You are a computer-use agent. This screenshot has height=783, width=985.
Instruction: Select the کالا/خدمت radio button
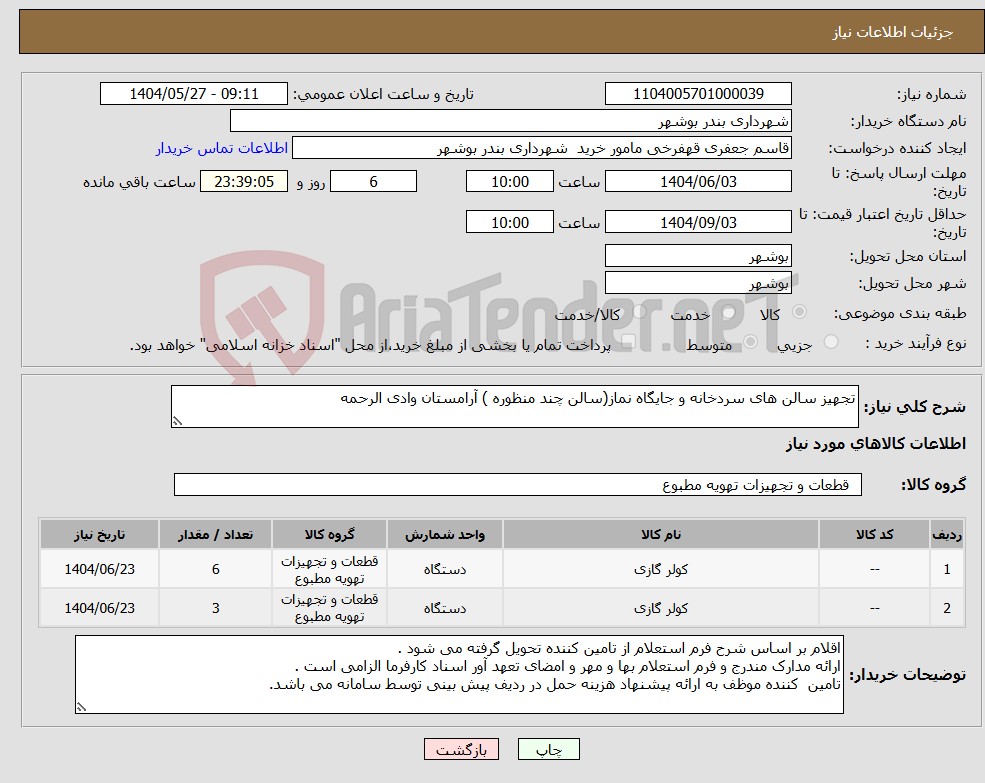[639, 312]
